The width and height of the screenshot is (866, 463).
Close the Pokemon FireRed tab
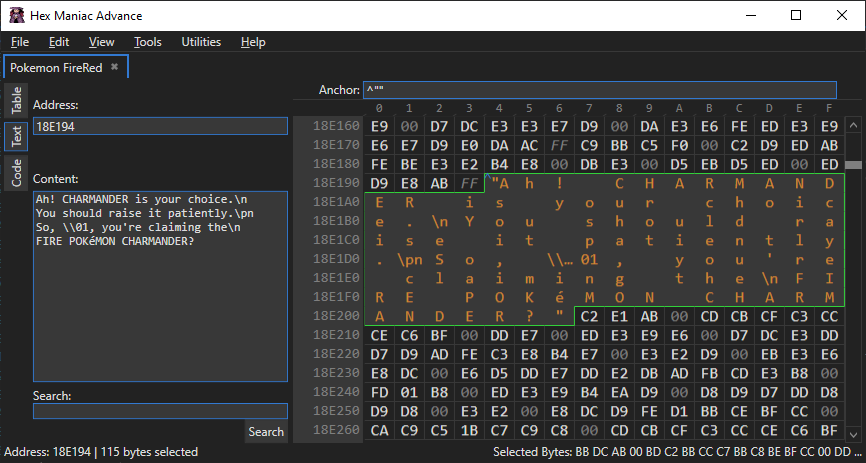[x=114, y=67]
